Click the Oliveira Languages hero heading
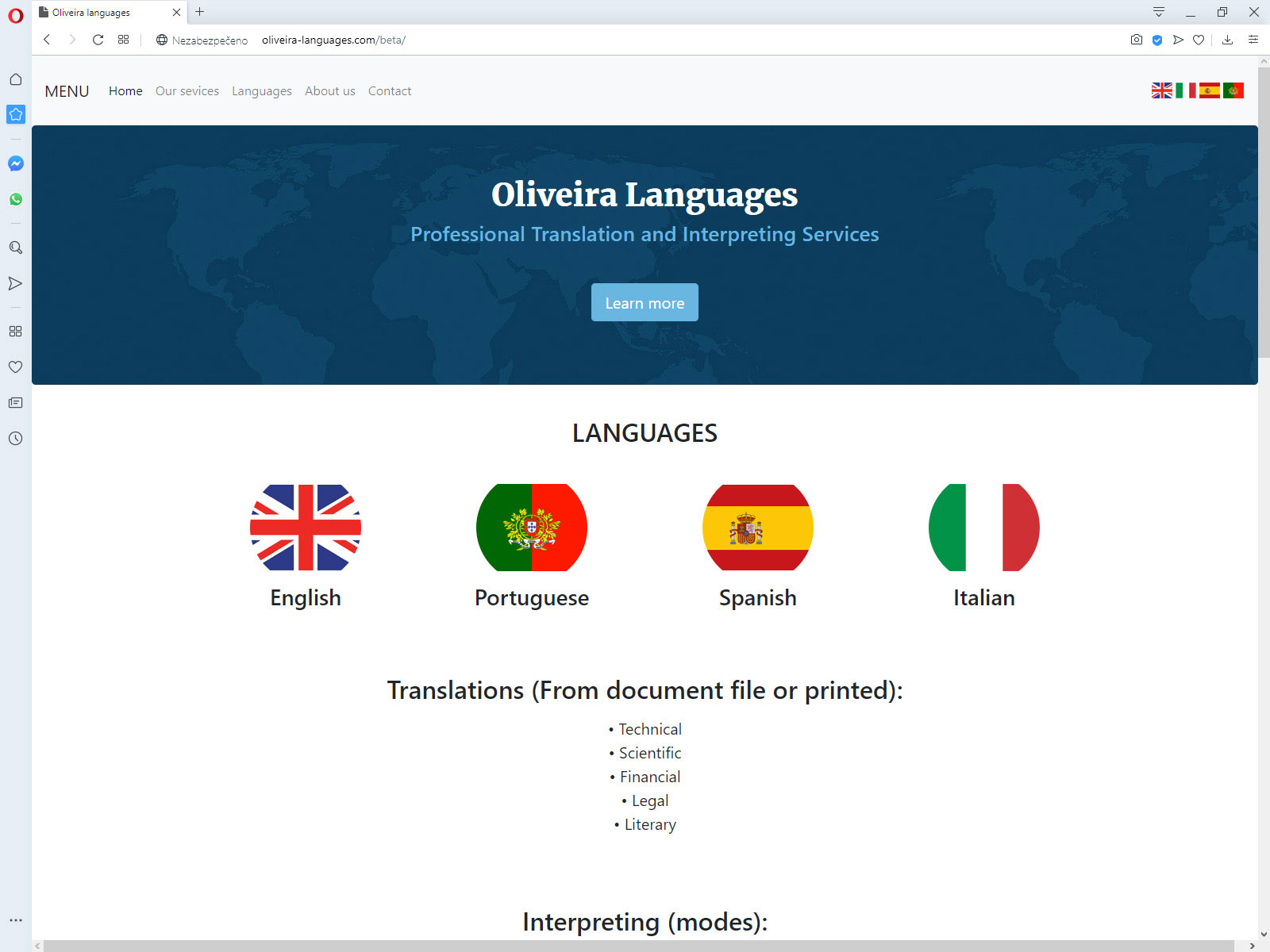Image resolution: width=1270 pixels, height=952 pixels. tap(645, 194)
